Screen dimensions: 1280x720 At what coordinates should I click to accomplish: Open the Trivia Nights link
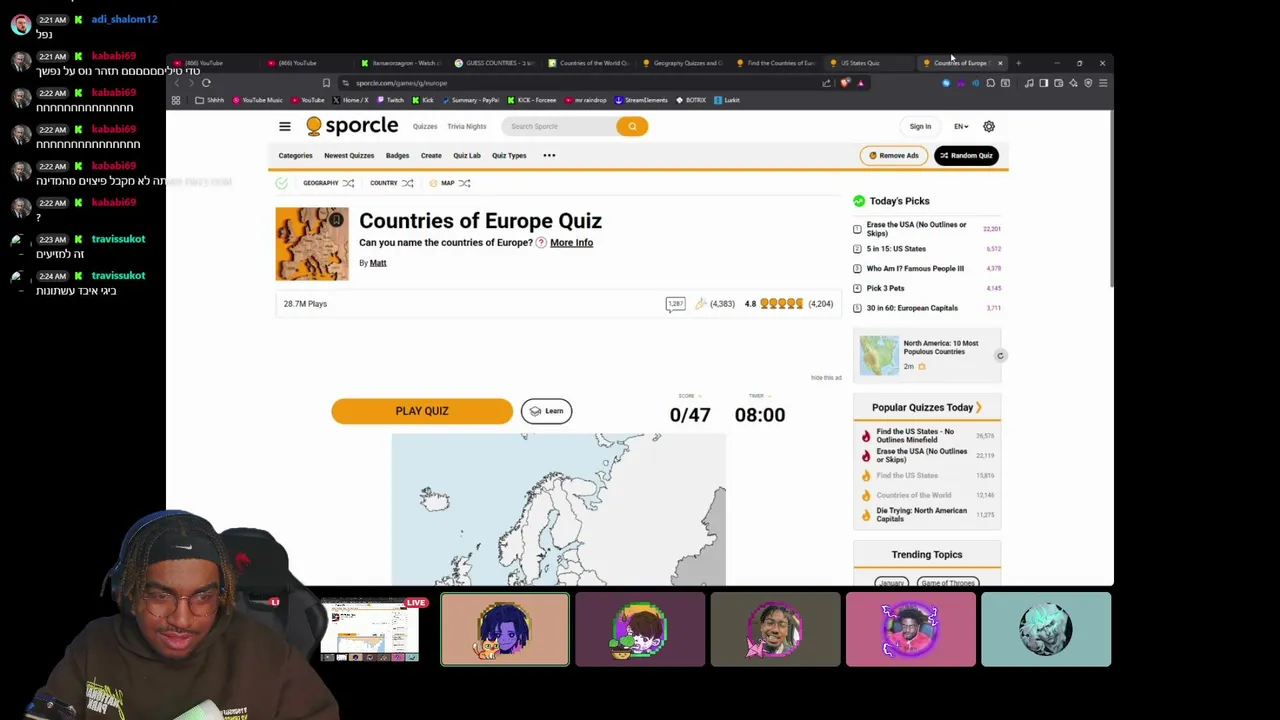[x=466, y=127]
